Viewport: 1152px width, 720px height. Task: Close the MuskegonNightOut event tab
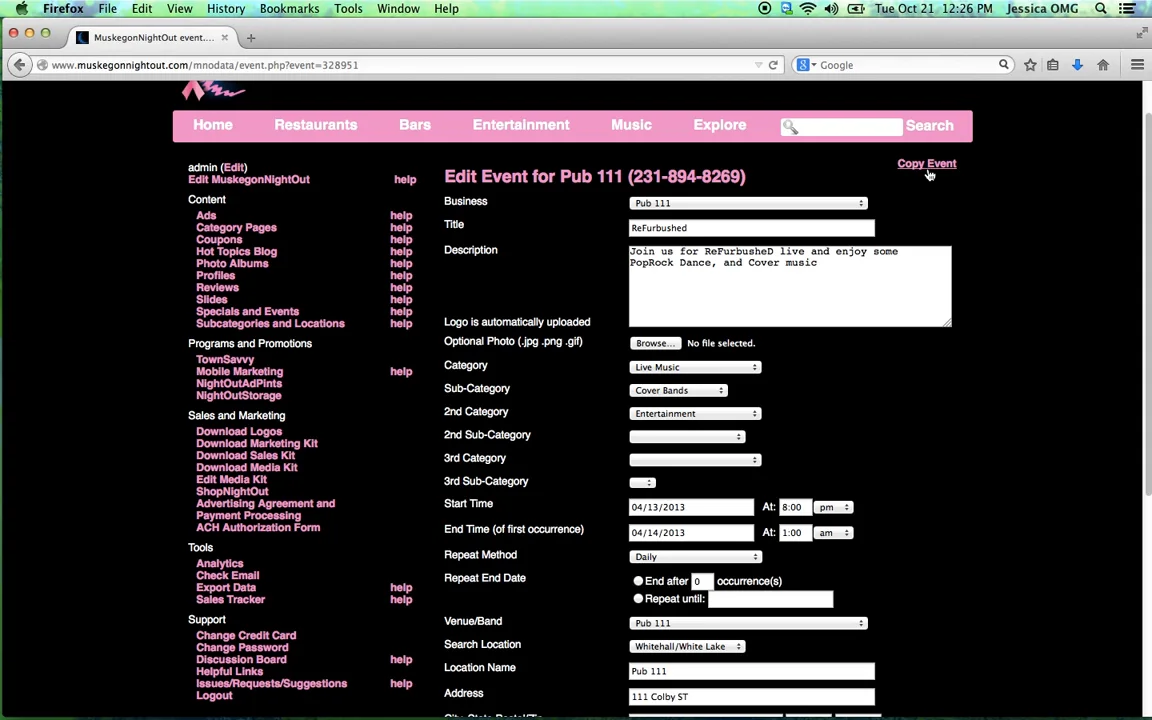click(x=225, y=37)
